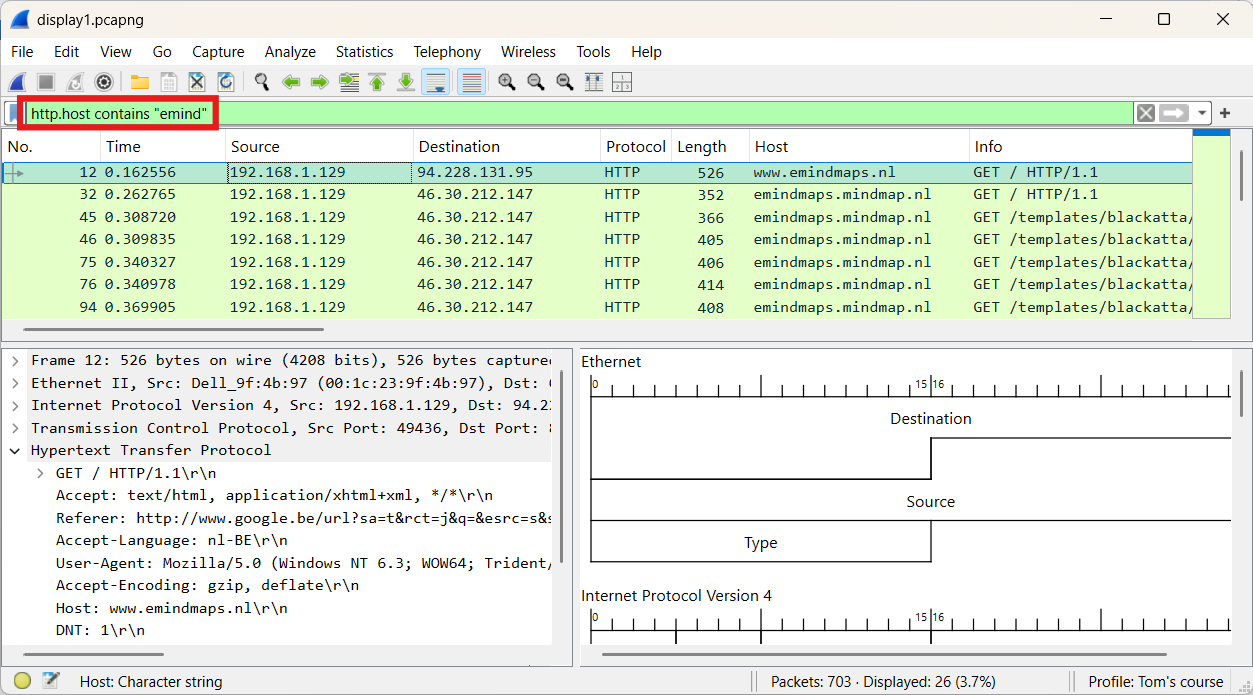Open the Statistics menu
This screenshot has height=695, width=1253.
pyautogui.click(x=364, y=52)
